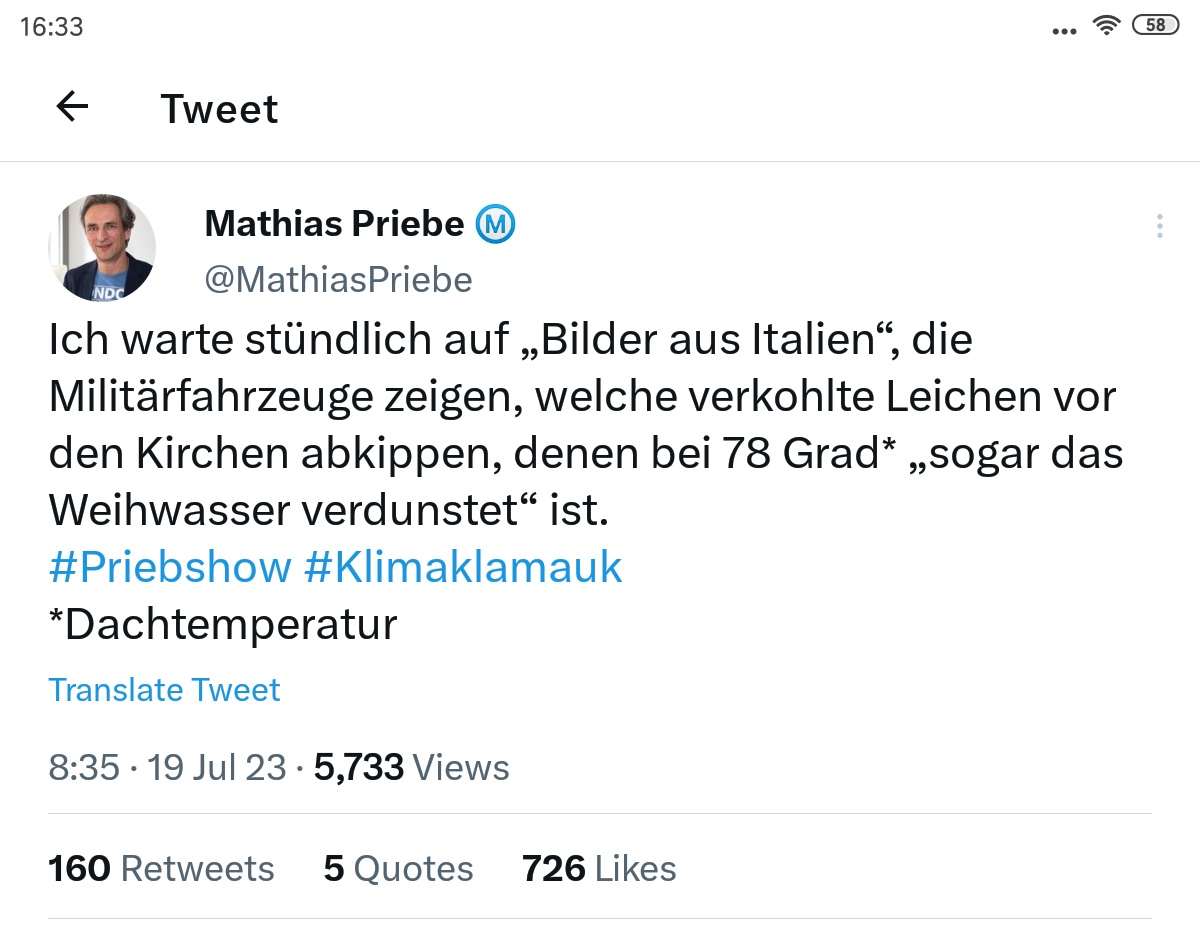Tap the battery indicator showing 58
The width and height of the screenshot is (1200, 927).
tap(1155, 26)
